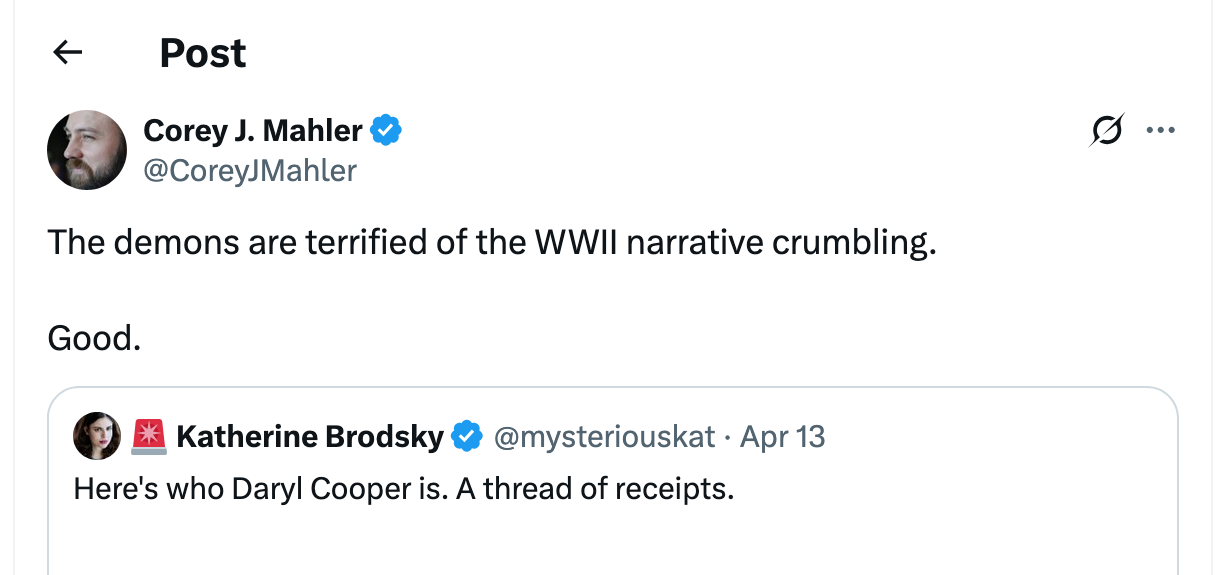
Task: Open Katherine Brodsky's display name
Action: pos(310,437)
